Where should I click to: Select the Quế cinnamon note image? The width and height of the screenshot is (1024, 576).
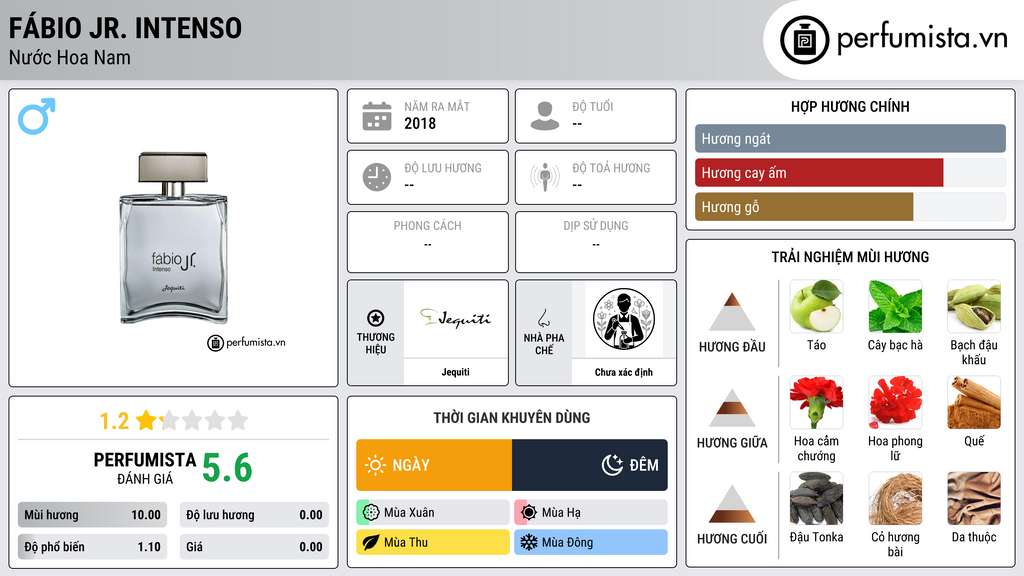[974, 402]
